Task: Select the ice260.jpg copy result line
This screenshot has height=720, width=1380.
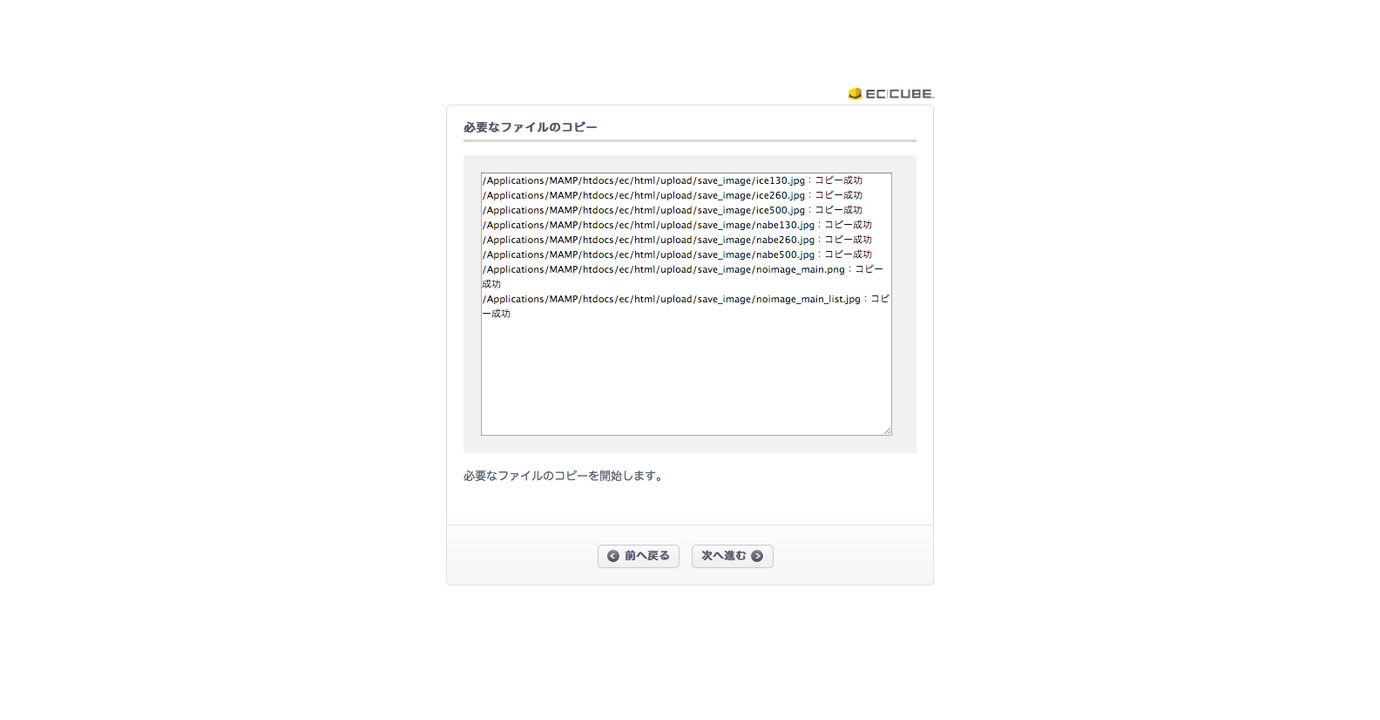Action: pyautogui.click(x=672, y=196)
